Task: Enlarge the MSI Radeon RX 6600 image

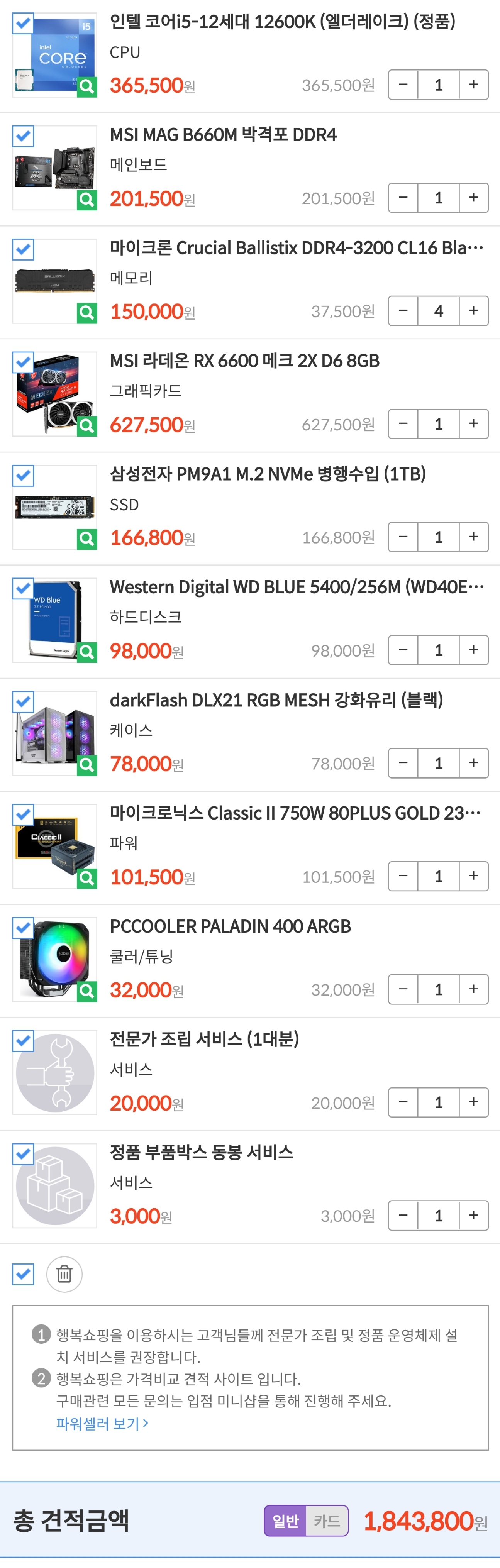Action: pyautogui.click(x=87, y=425)
